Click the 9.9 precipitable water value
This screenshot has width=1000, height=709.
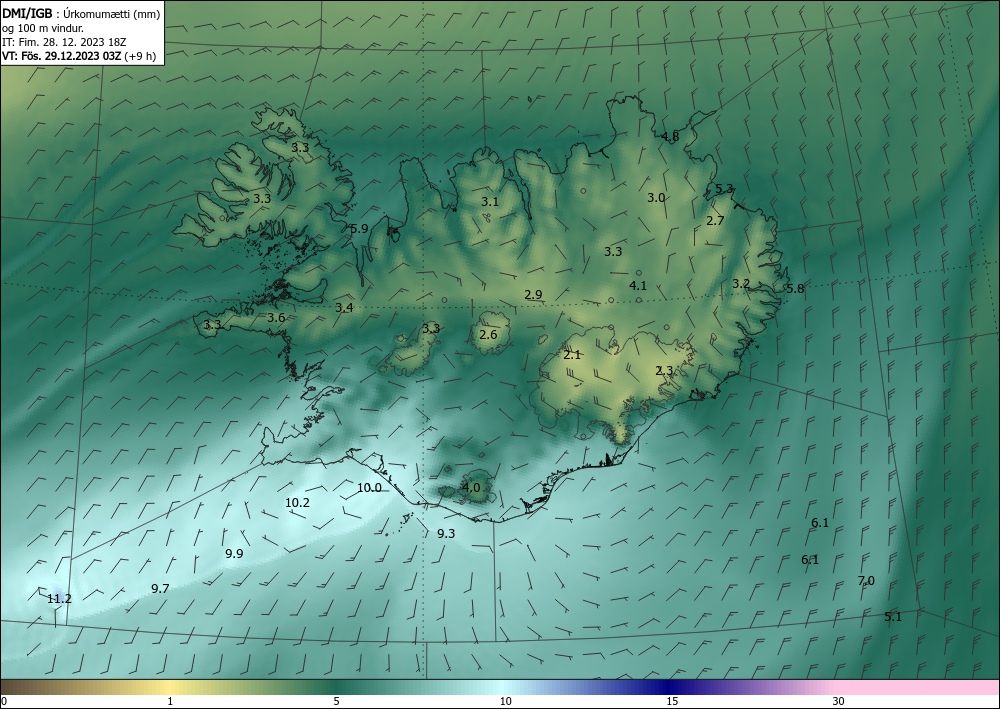pos(234,553)
